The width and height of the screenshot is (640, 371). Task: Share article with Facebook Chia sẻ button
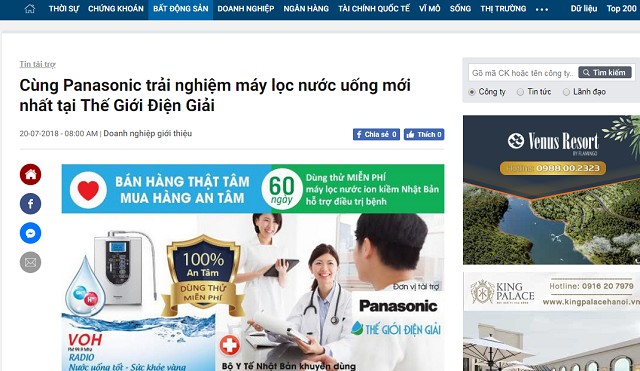pyautogui.click(x=376, y=134)
